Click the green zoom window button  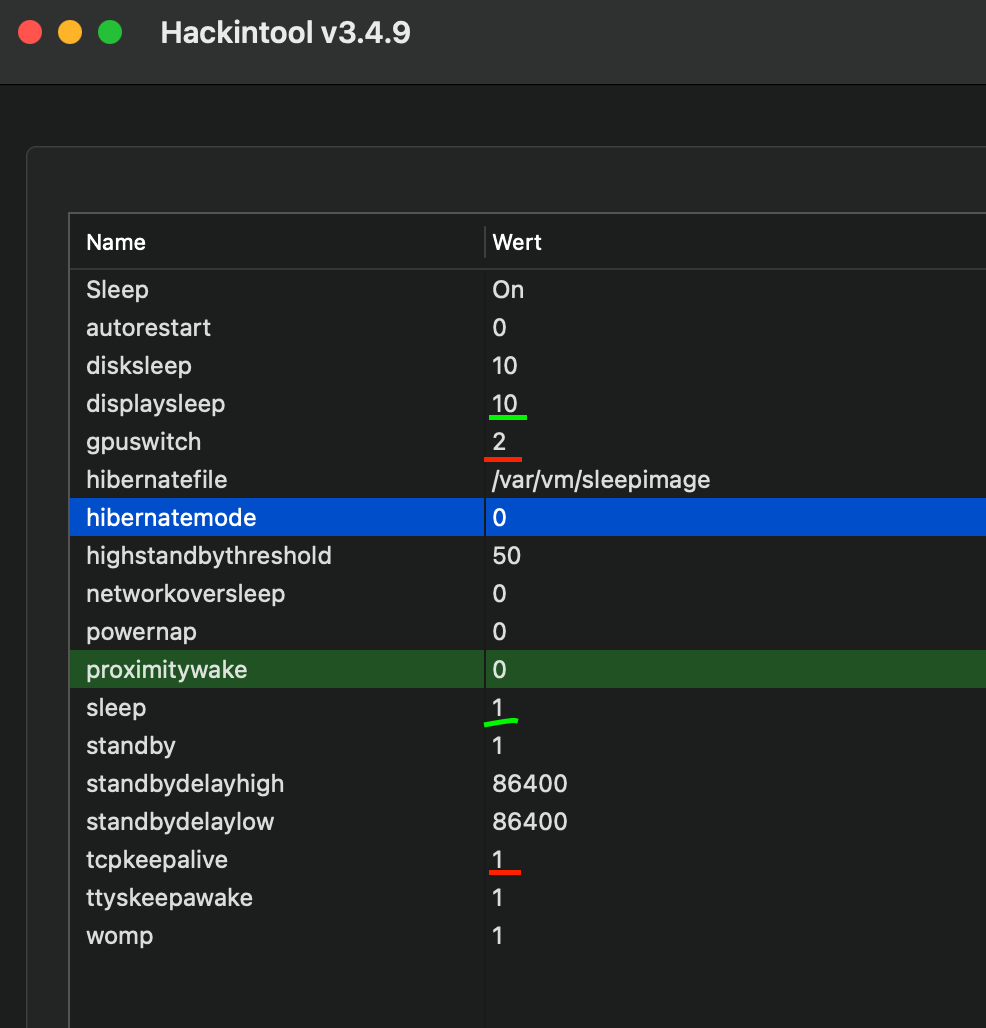[x=110, y=32]
